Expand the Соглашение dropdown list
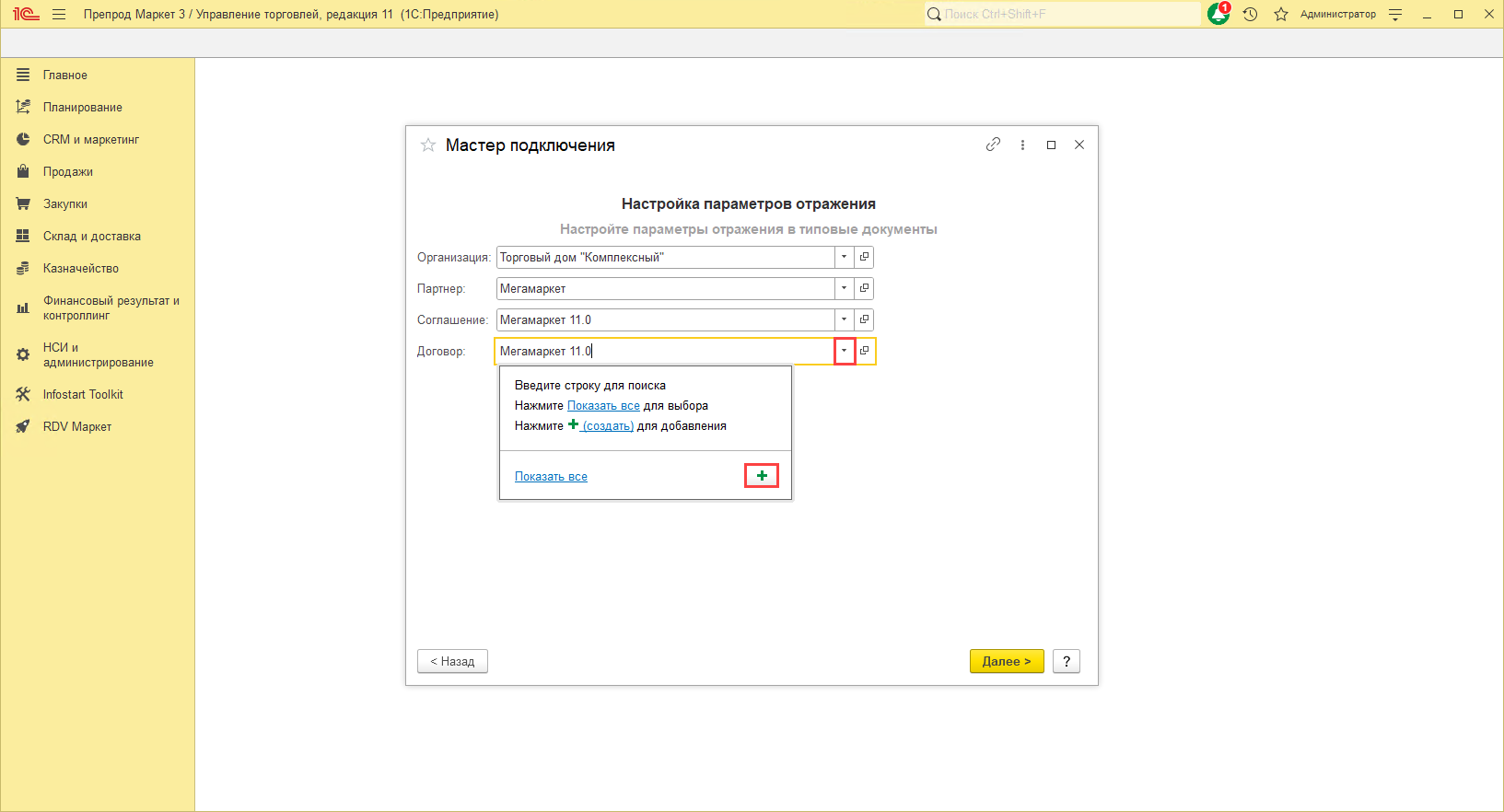Viewport: 1504px width, 812px height. pos(844,319)
